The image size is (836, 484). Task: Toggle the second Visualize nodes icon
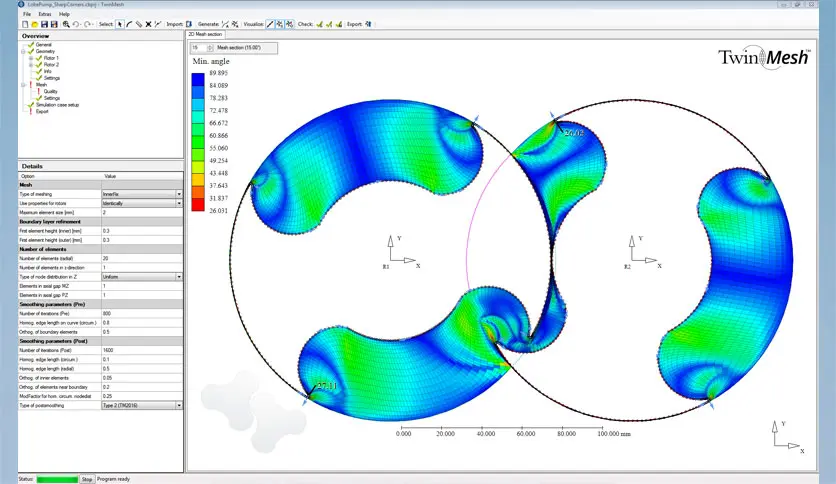279,24
